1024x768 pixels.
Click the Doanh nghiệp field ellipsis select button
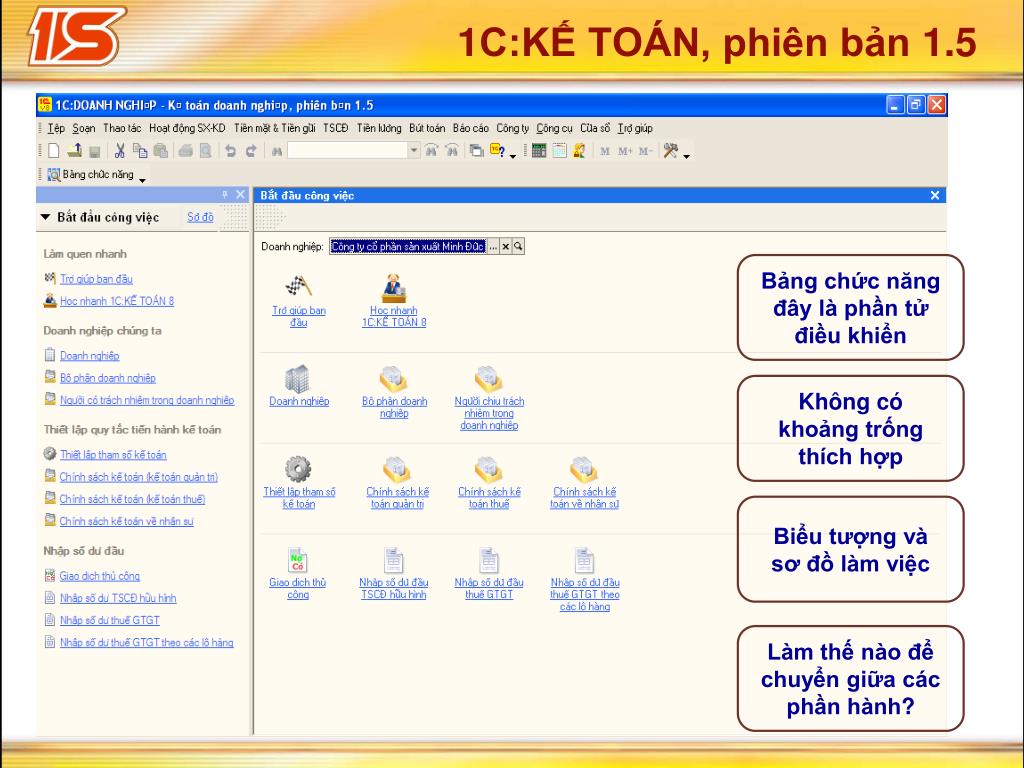[x=493, y=246]
